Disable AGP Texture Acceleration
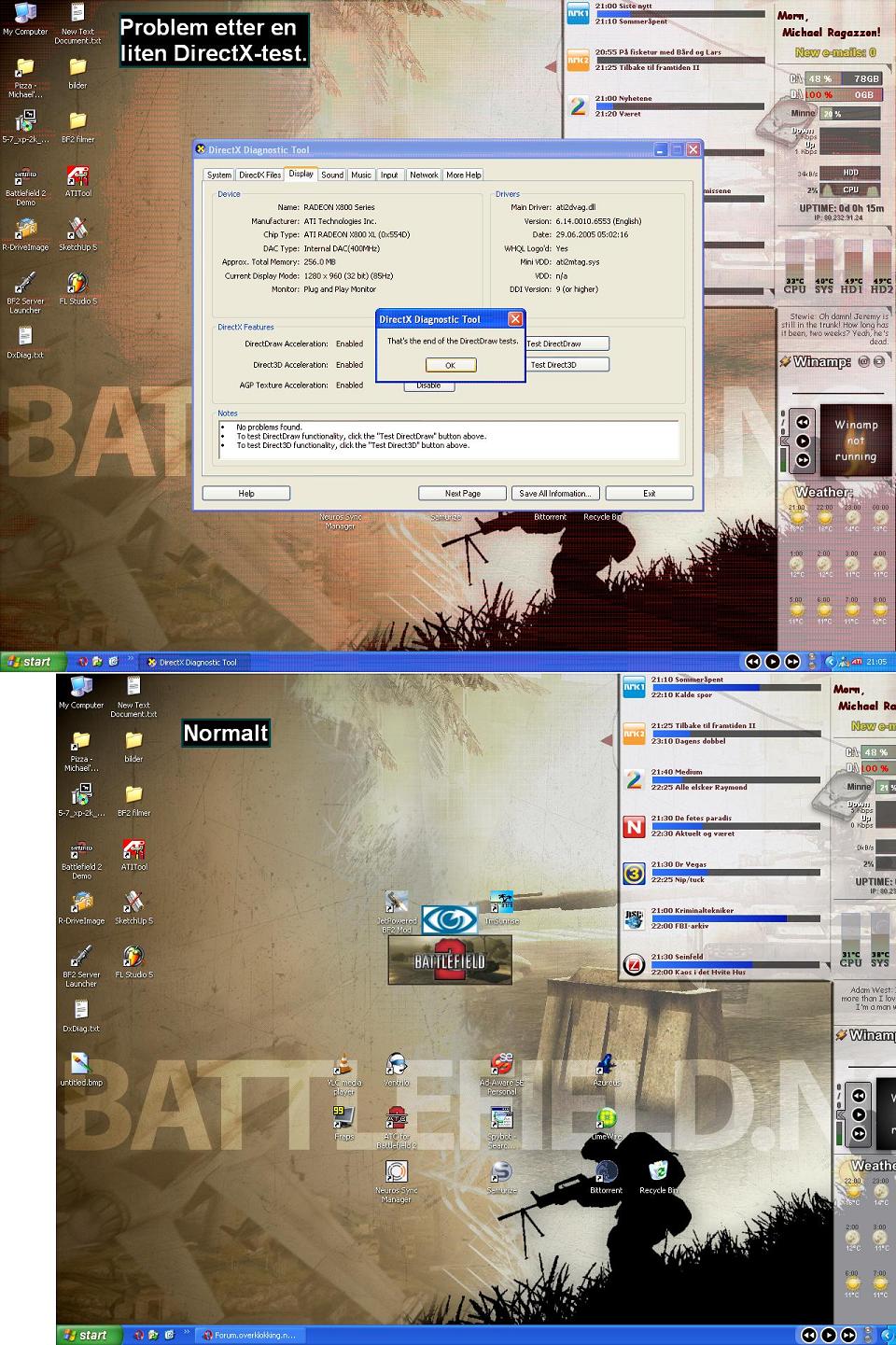This screenshot has height=1345, width=896. click(x=428, y=385)
